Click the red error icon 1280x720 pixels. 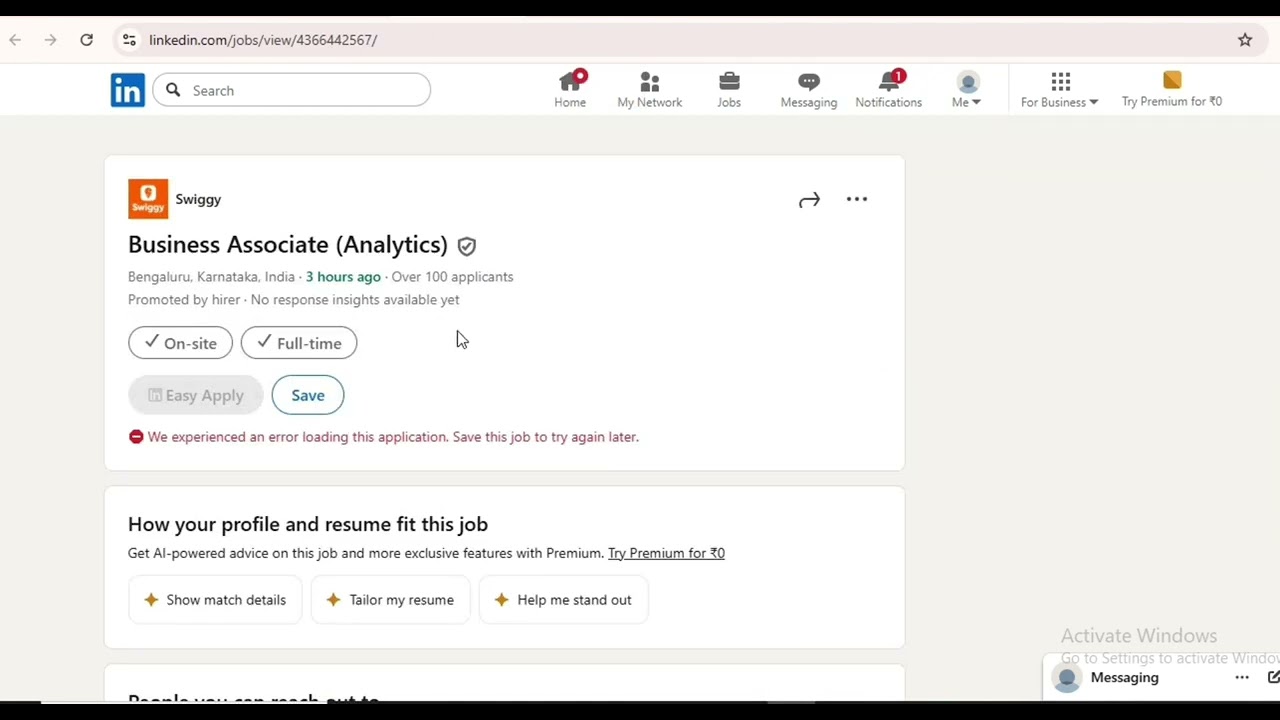[136, 437]
